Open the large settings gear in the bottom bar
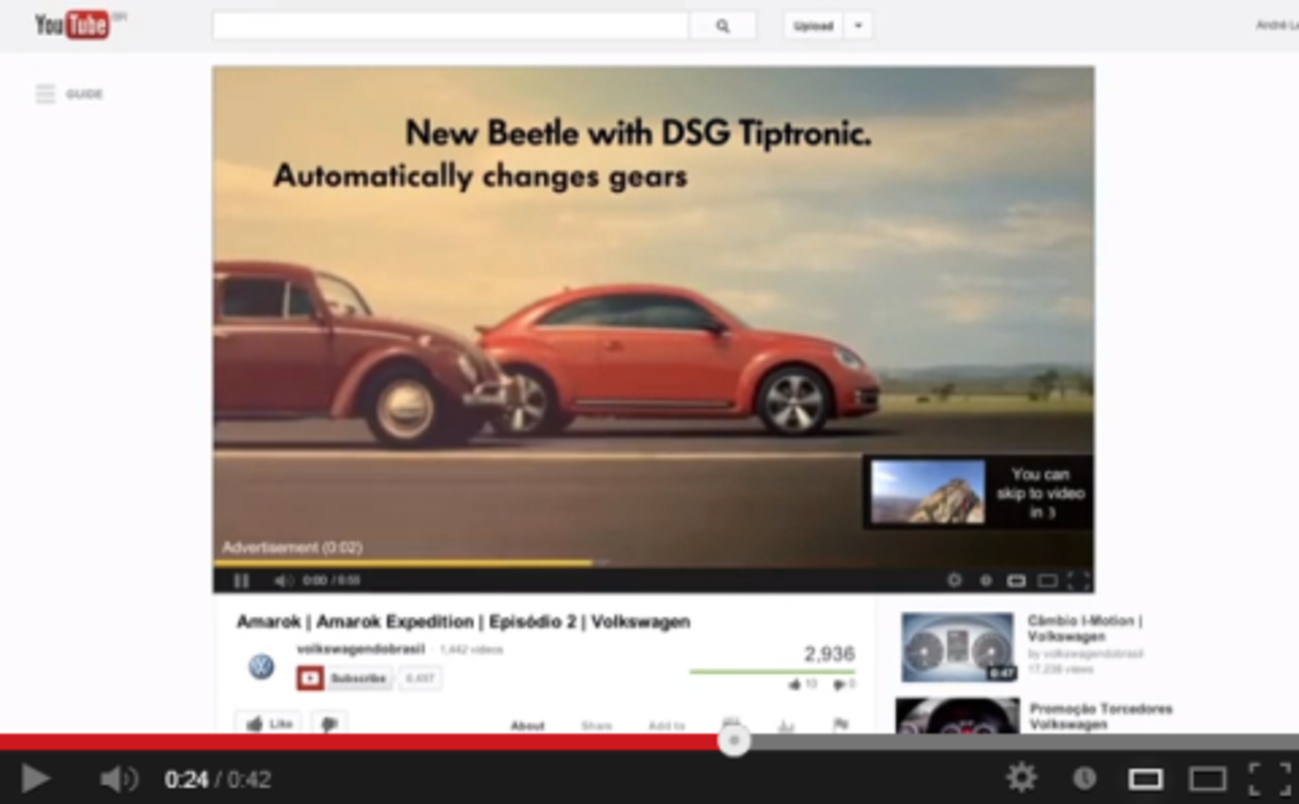The width and height of the screenshot is (1299, 804). [x=1021, y=777]
